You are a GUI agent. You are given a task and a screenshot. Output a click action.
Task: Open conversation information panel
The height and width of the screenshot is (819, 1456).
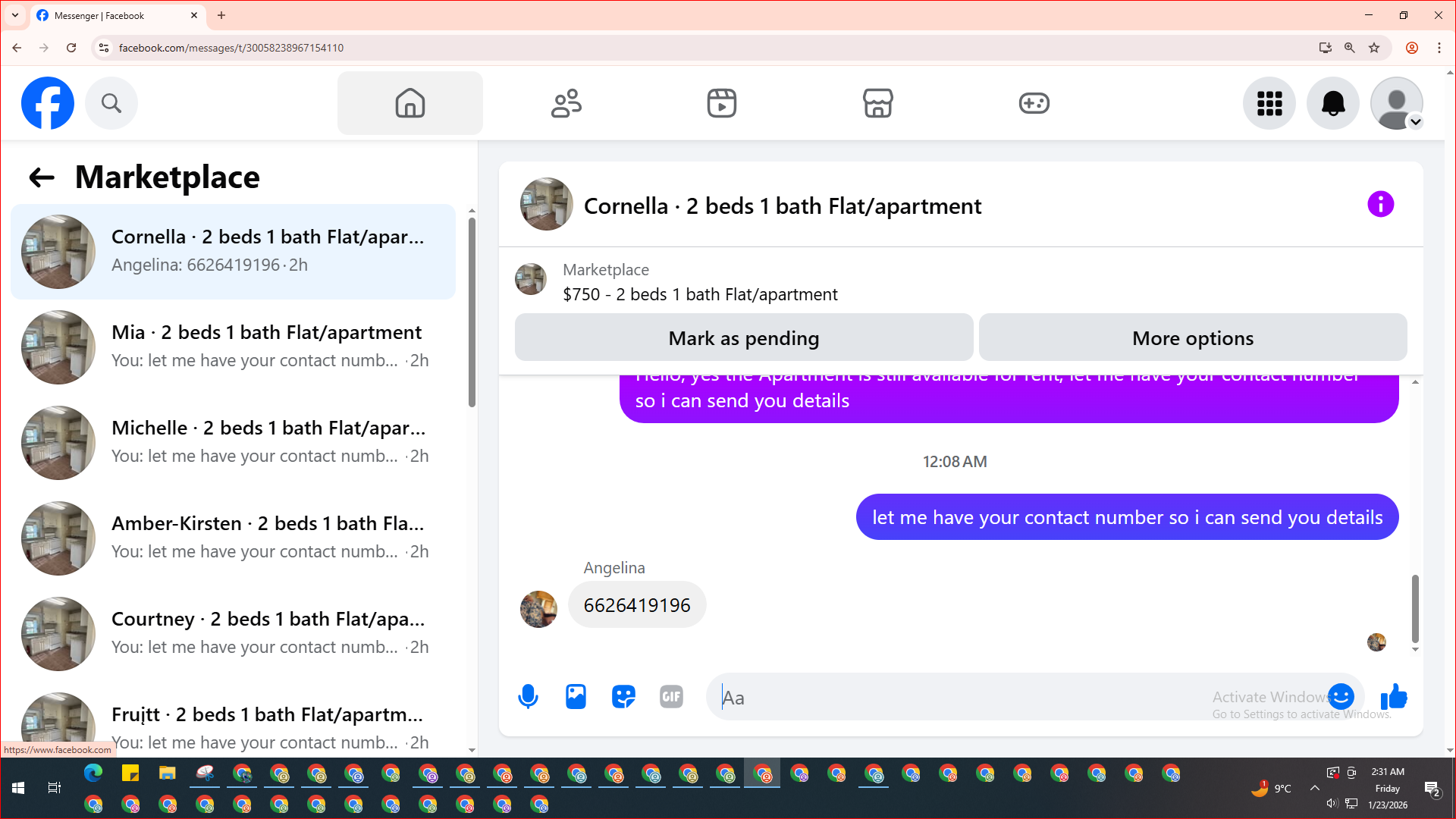pyautogui.click(x=1380, y=204)
